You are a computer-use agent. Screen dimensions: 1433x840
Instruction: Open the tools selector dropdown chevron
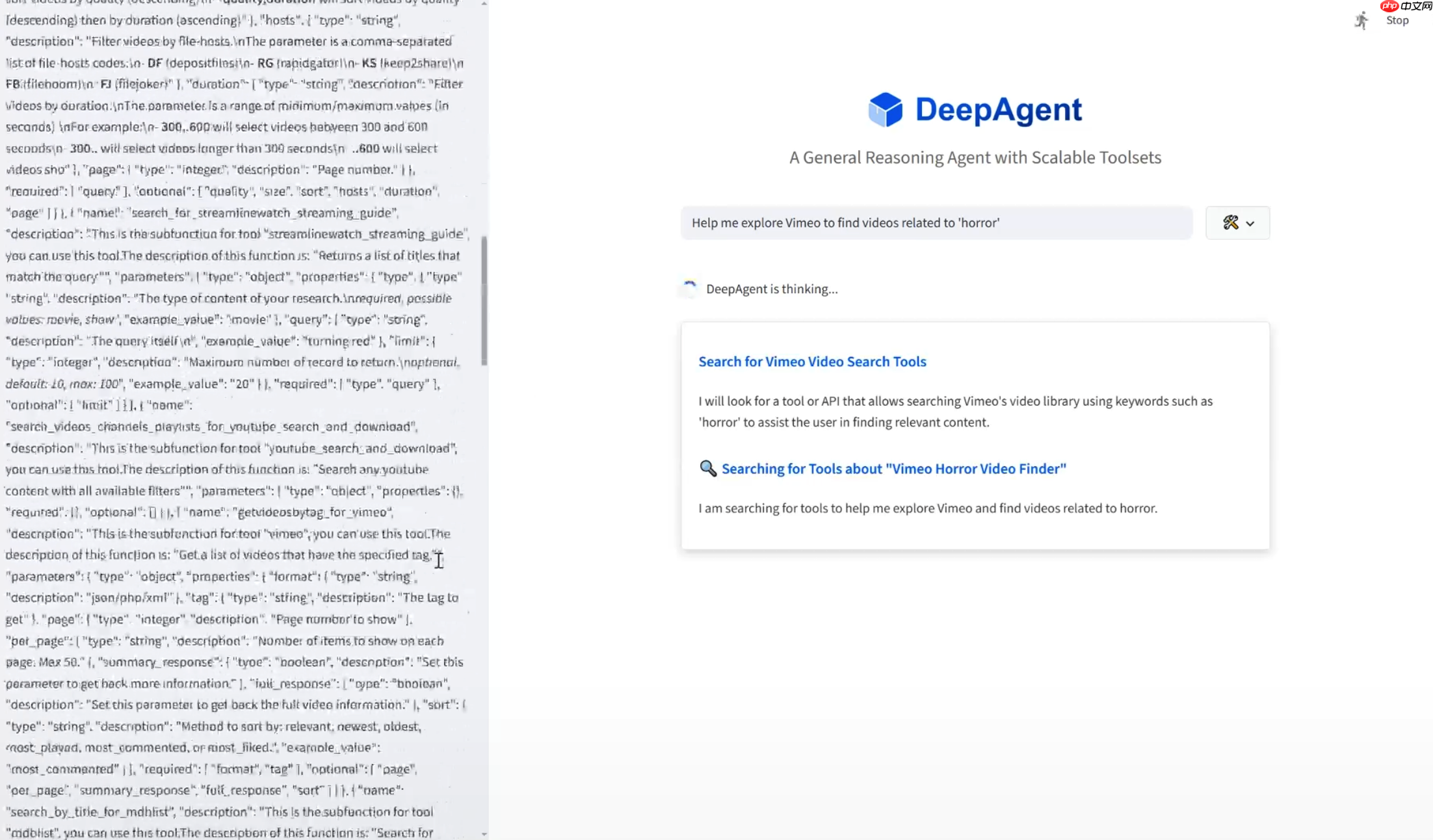coord(1249,223)
